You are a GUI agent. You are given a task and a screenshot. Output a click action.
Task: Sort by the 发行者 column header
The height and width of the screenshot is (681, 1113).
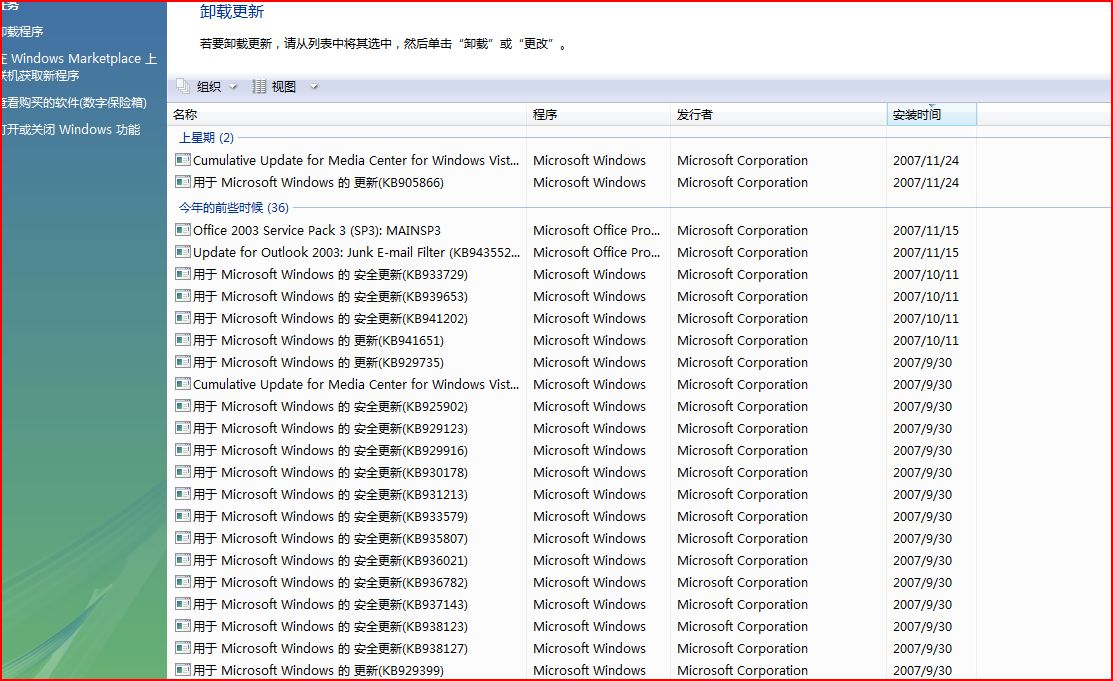pos(779,114)
